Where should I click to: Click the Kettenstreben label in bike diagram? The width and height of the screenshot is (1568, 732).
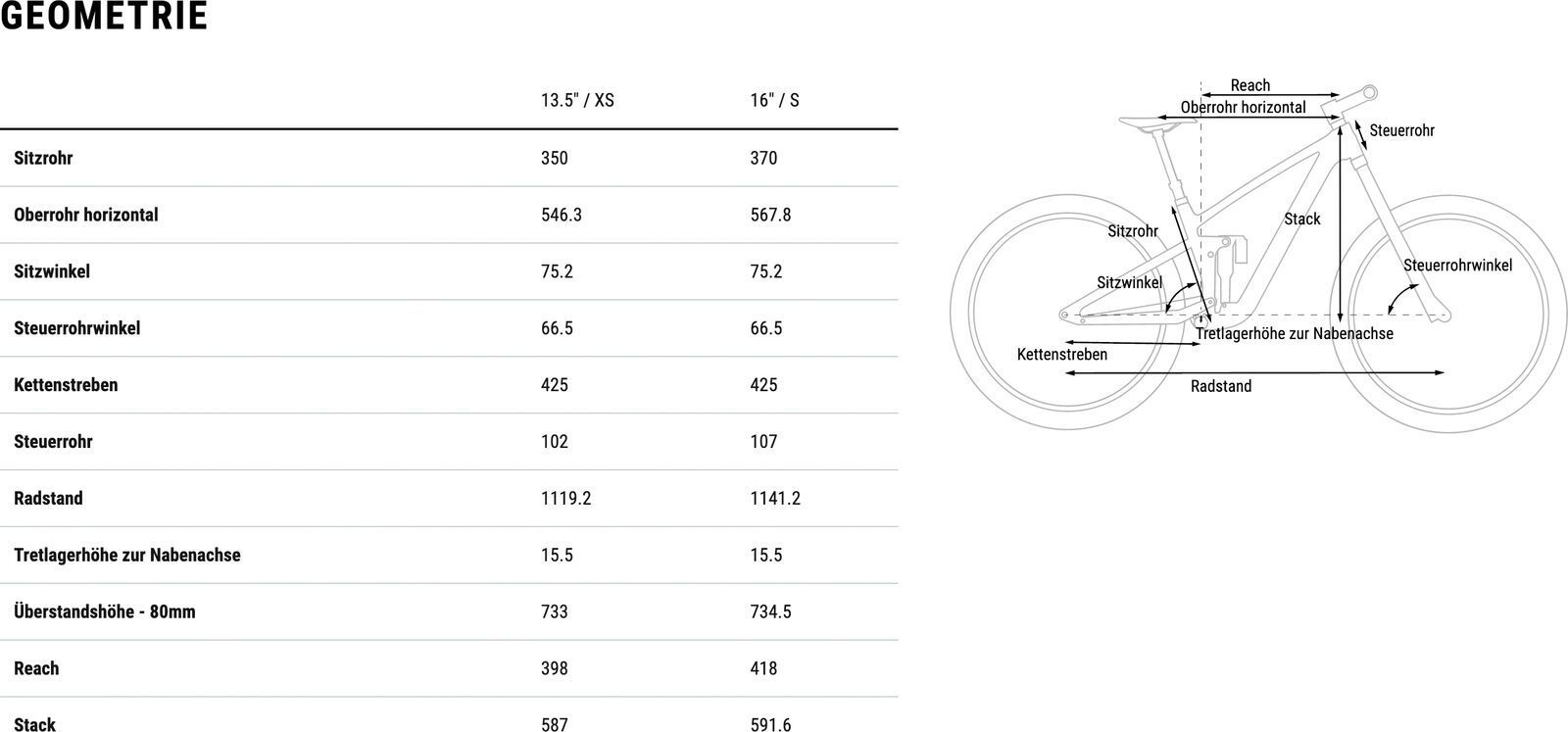(1062, 355)
